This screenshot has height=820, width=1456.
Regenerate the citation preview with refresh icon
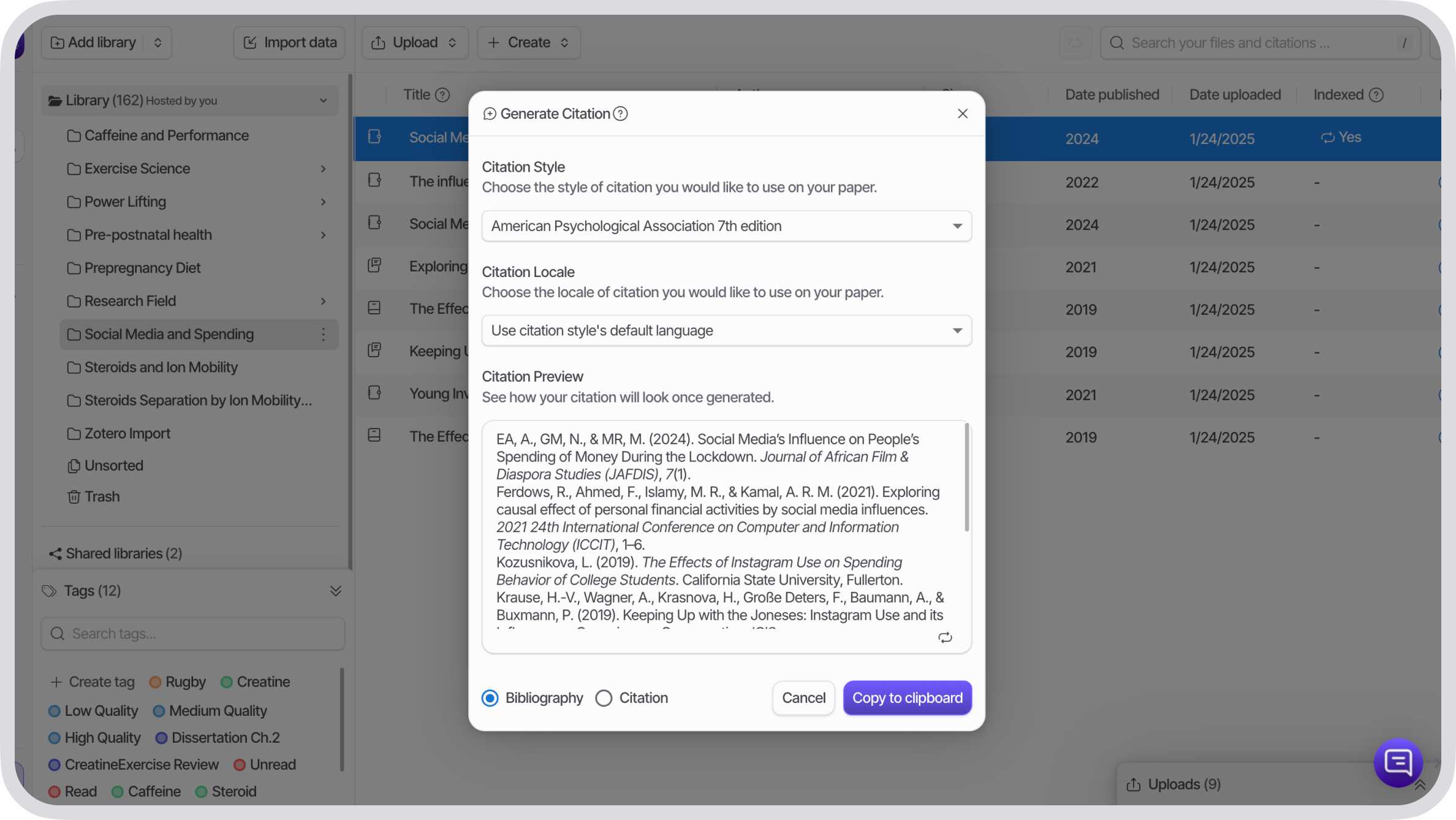944,638
